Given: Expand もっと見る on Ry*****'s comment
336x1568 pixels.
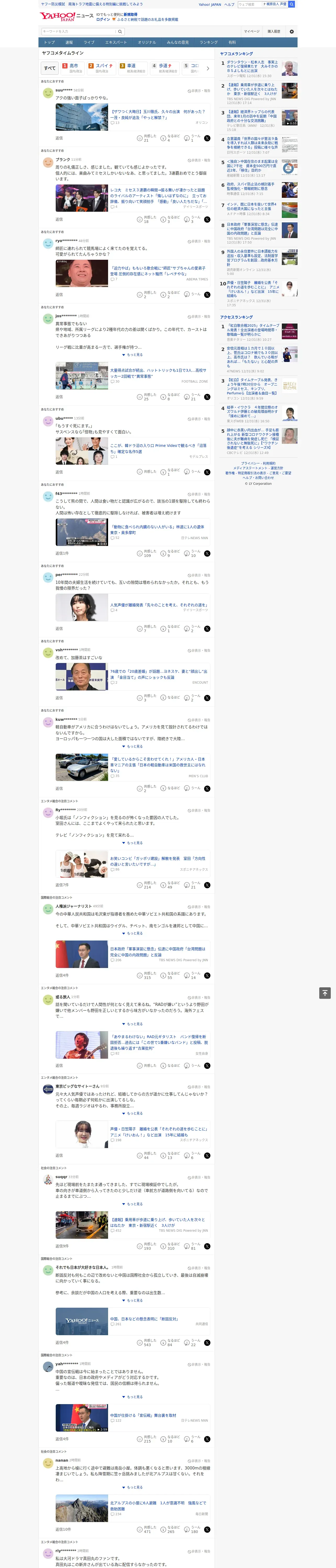Looking at the screenshot, I should coord(132,843).
